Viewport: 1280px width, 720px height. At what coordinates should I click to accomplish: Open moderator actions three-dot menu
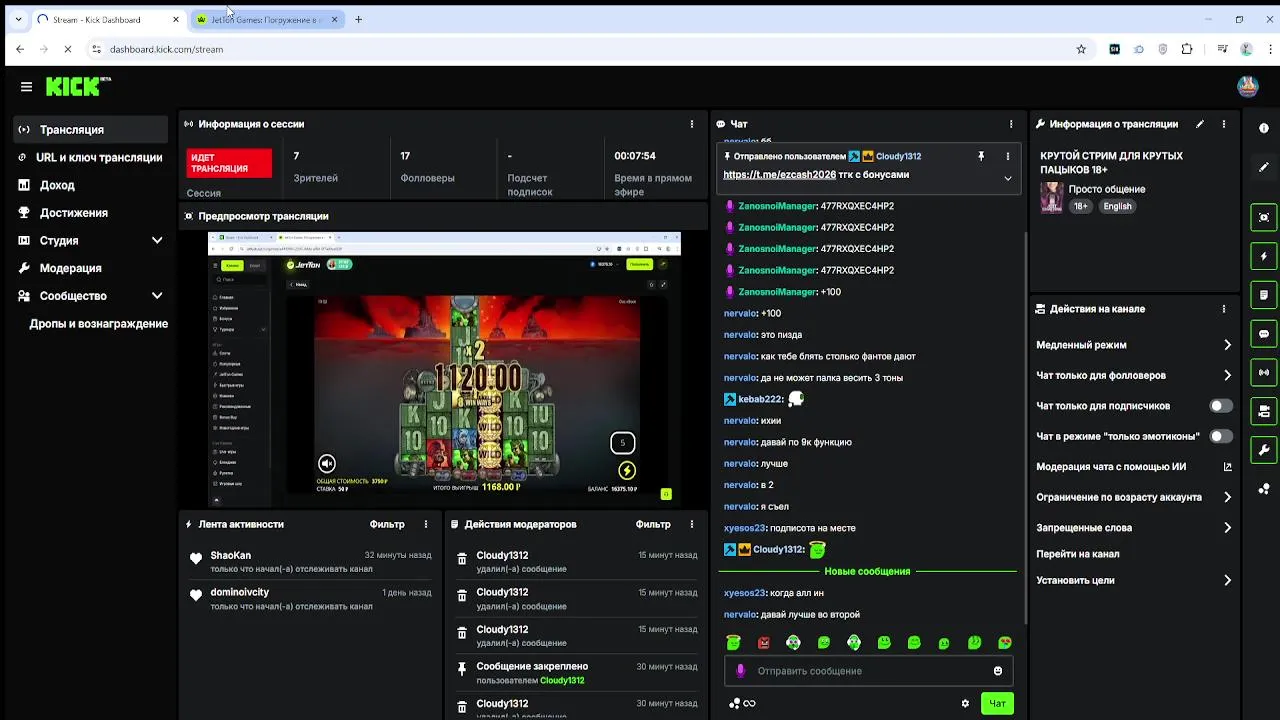click(x=692, y=524)
